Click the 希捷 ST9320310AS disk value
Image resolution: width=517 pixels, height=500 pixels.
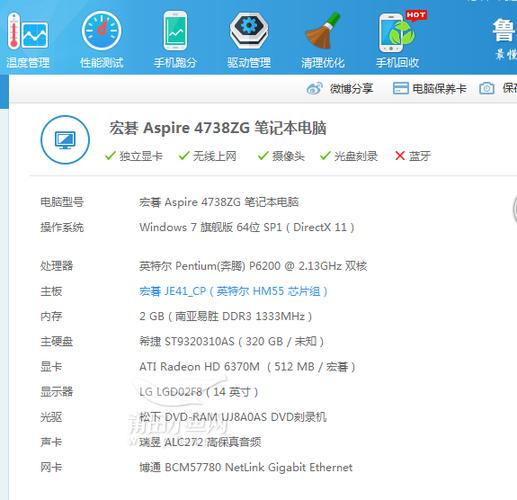point(232,342)
